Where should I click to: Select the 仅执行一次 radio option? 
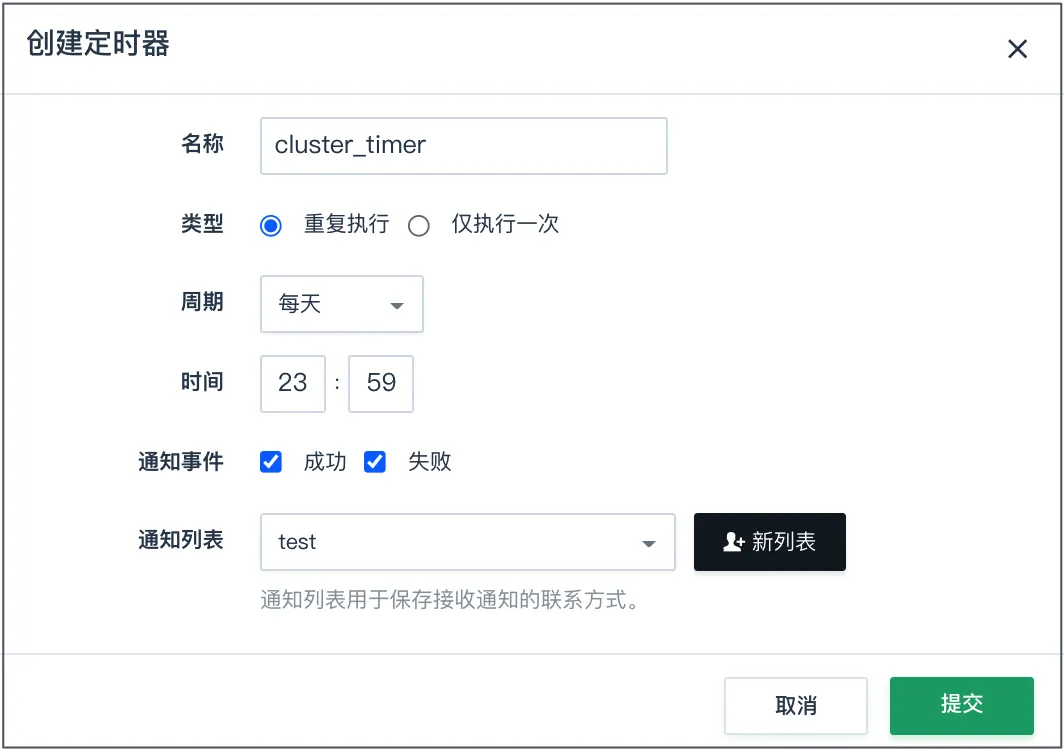[419, 225]
